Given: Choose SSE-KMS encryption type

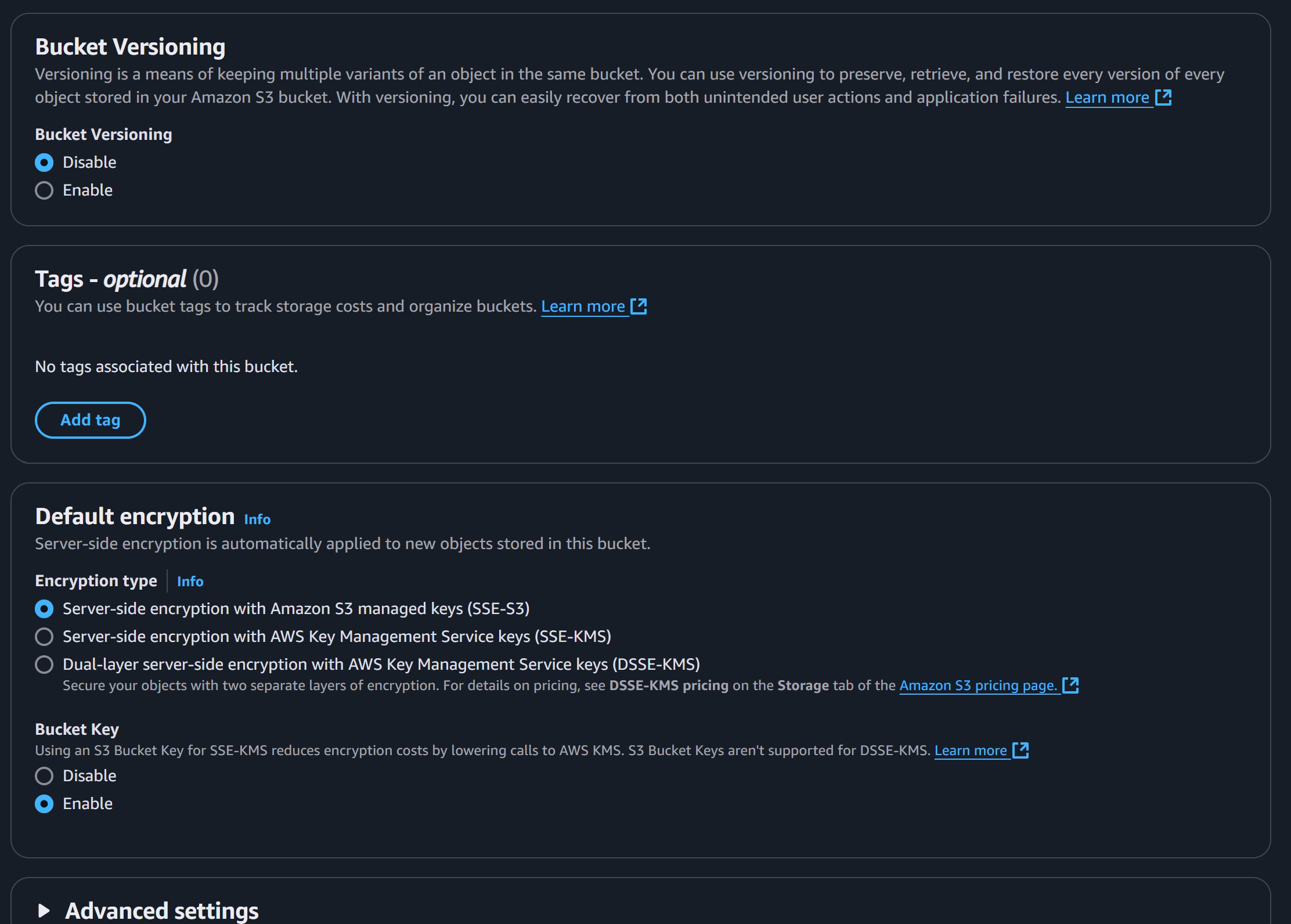Looking at the screenshot, I should click(x=44, y=637).
